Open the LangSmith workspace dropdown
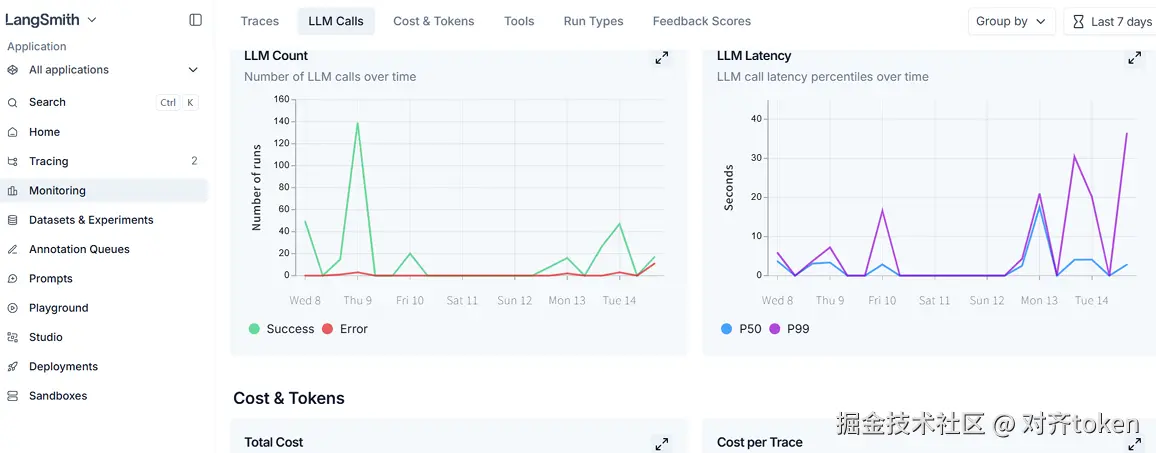This screenshot has height=453, width=1156. coord(51,20)
